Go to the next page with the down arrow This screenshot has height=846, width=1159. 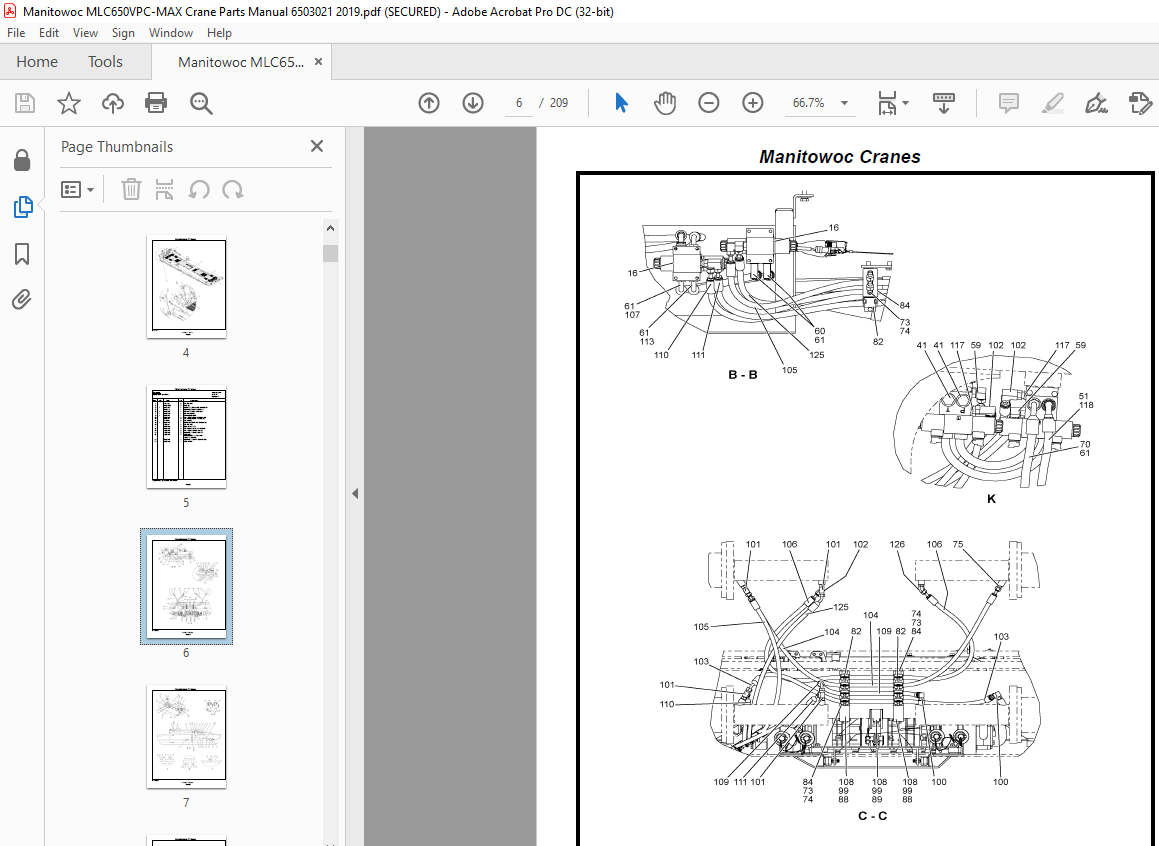(x=473, y=103)
